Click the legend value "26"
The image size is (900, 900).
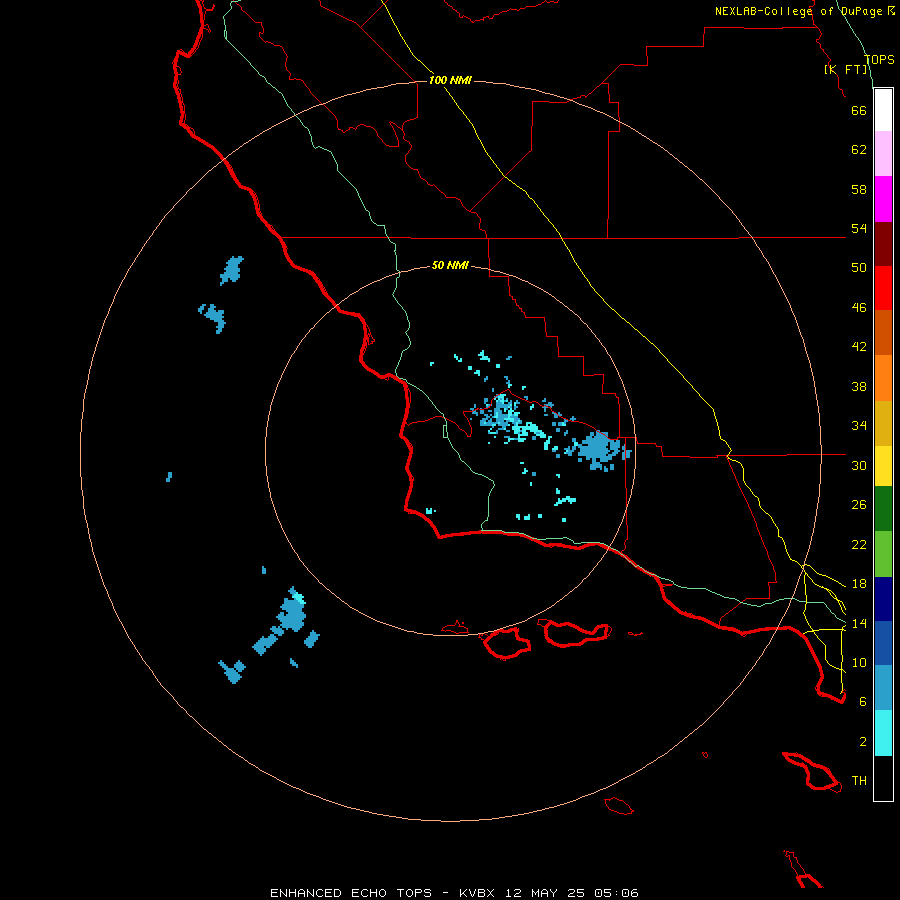(859, 505)
